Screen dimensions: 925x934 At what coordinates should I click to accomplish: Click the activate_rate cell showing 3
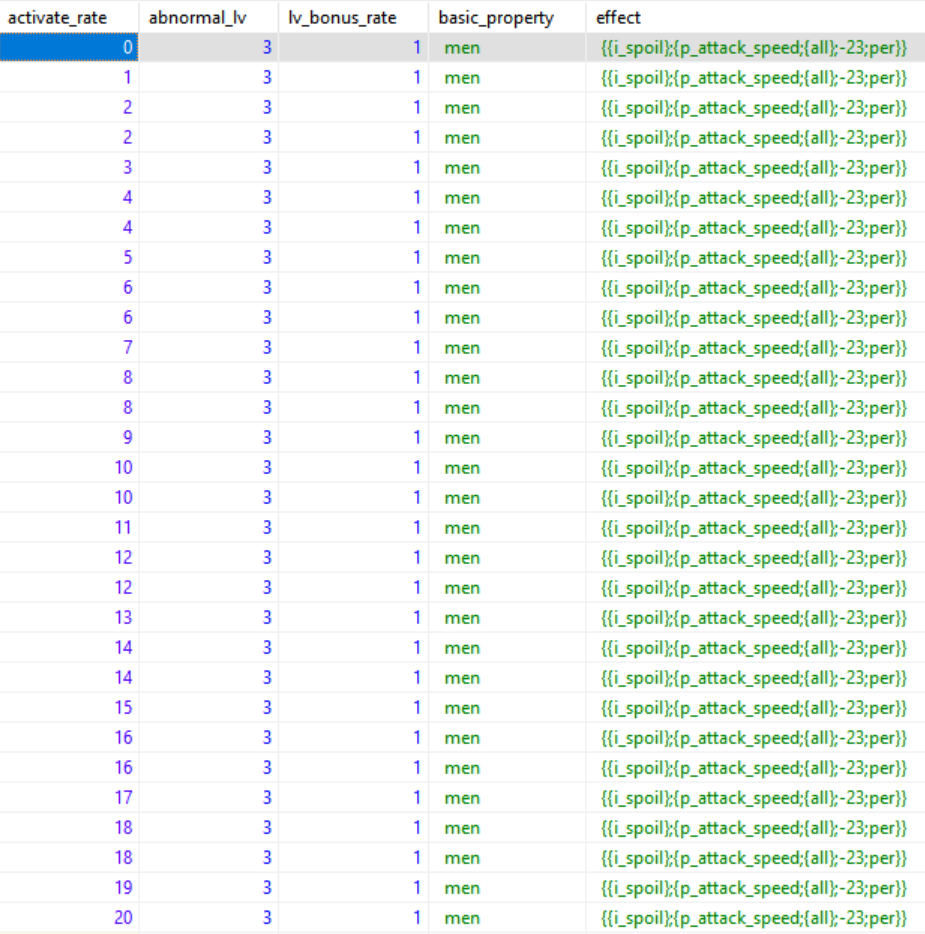pyautogui.click(x=69, y=167)
